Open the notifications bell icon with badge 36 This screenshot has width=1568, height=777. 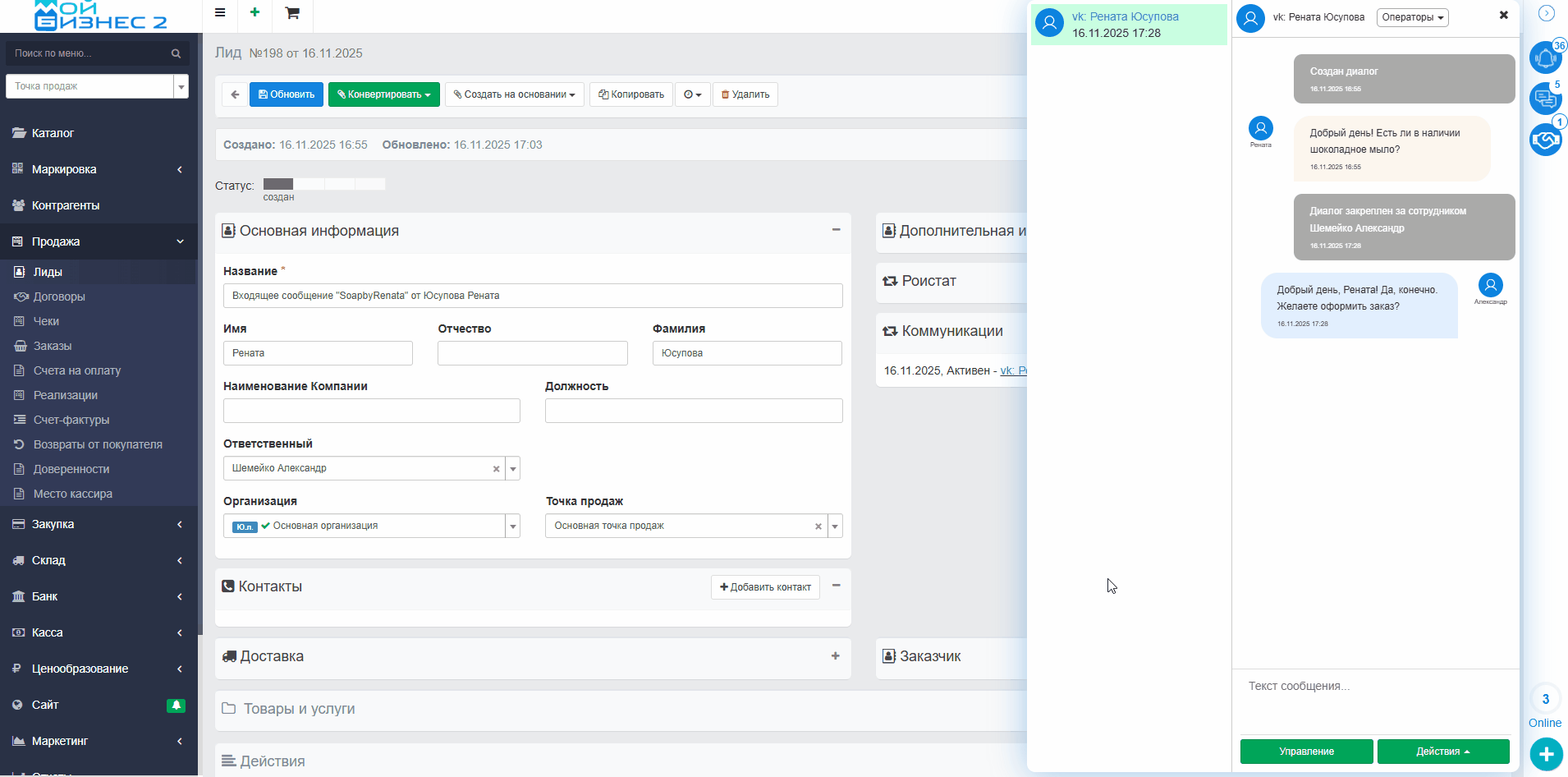(1545, 58)
